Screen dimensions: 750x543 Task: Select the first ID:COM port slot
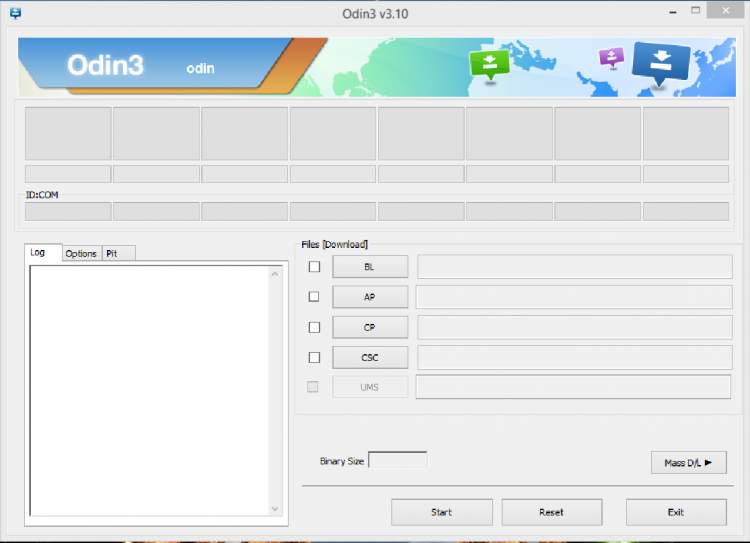(68, 211)
